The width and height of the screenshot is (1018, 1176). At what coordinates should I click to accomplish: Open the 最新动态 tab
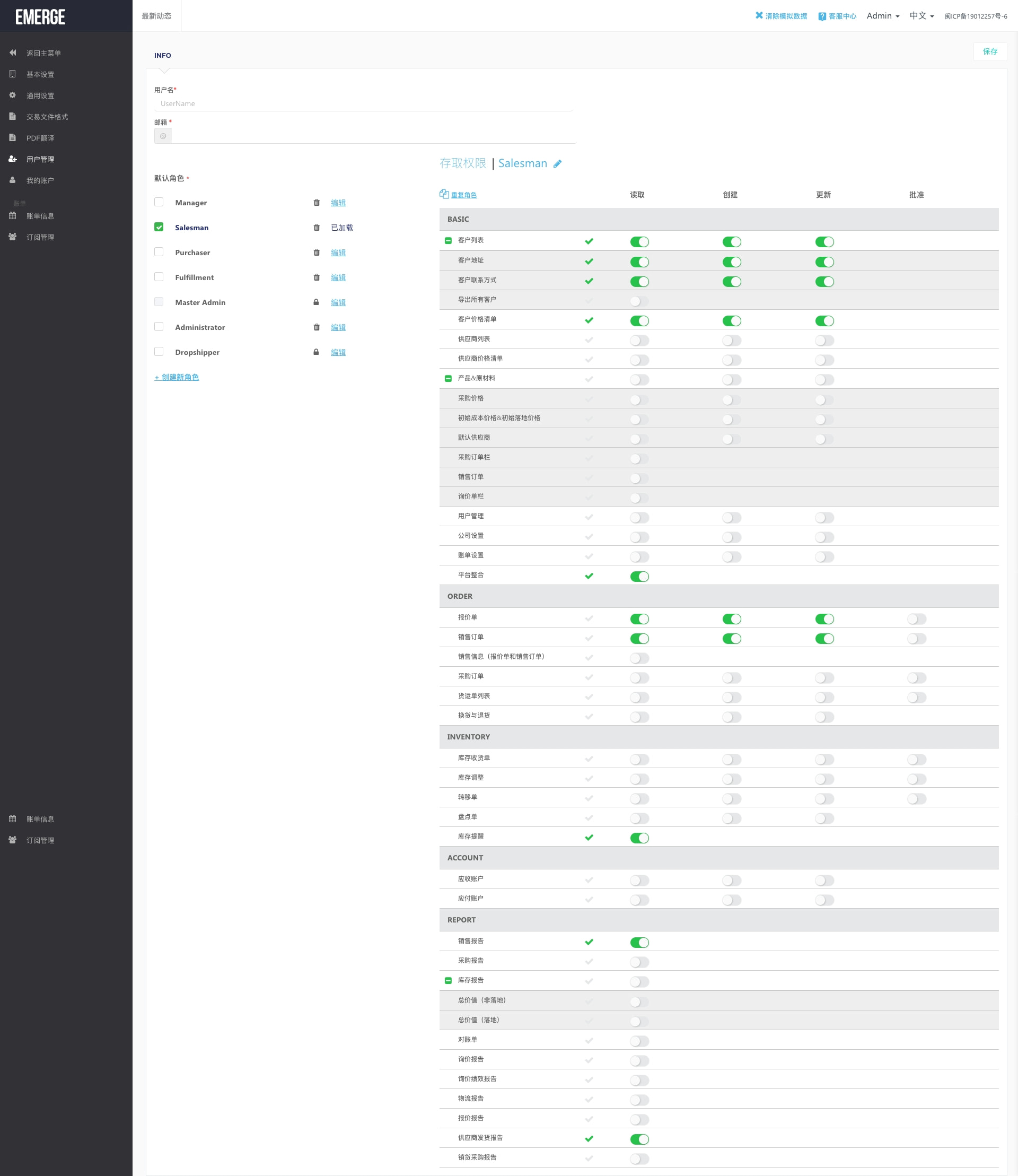tap(156, 16)
